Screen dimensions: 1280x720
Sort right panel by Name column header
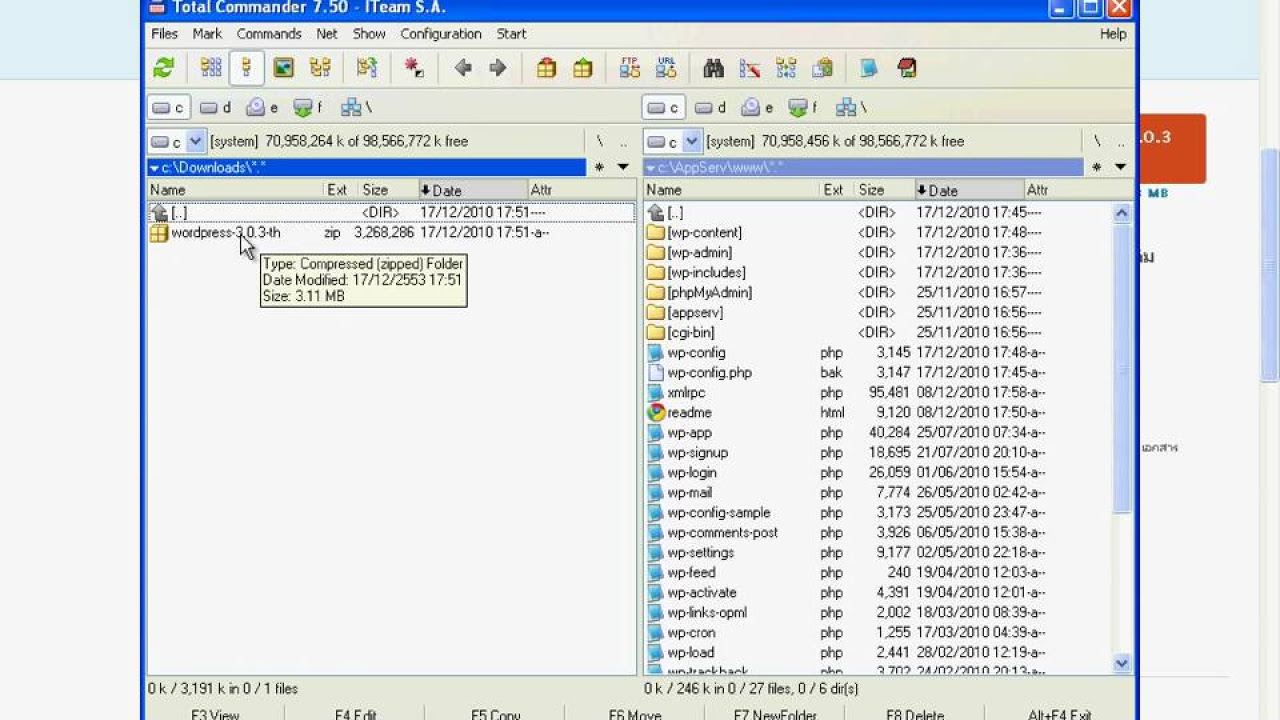731,190
